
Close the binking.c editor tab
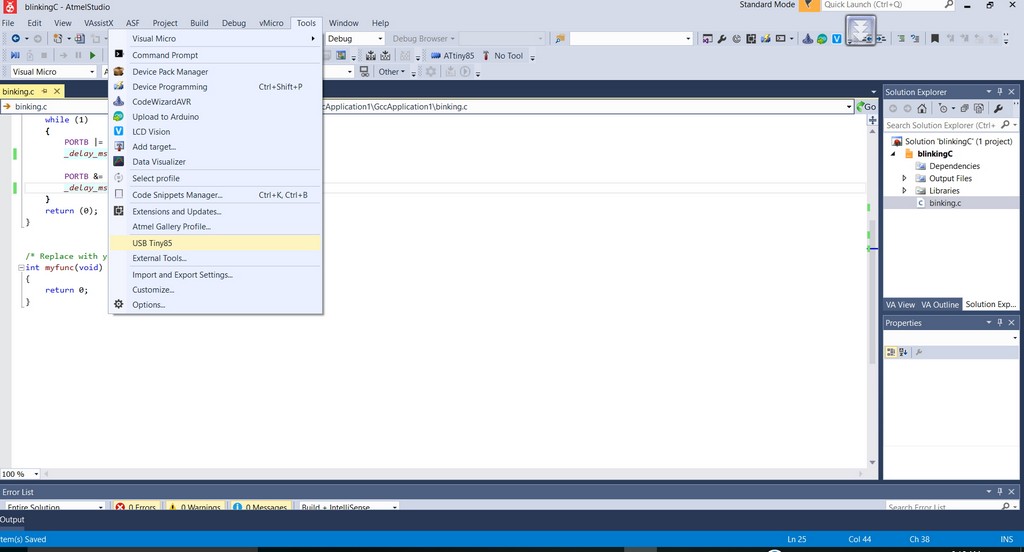(57, 91)
